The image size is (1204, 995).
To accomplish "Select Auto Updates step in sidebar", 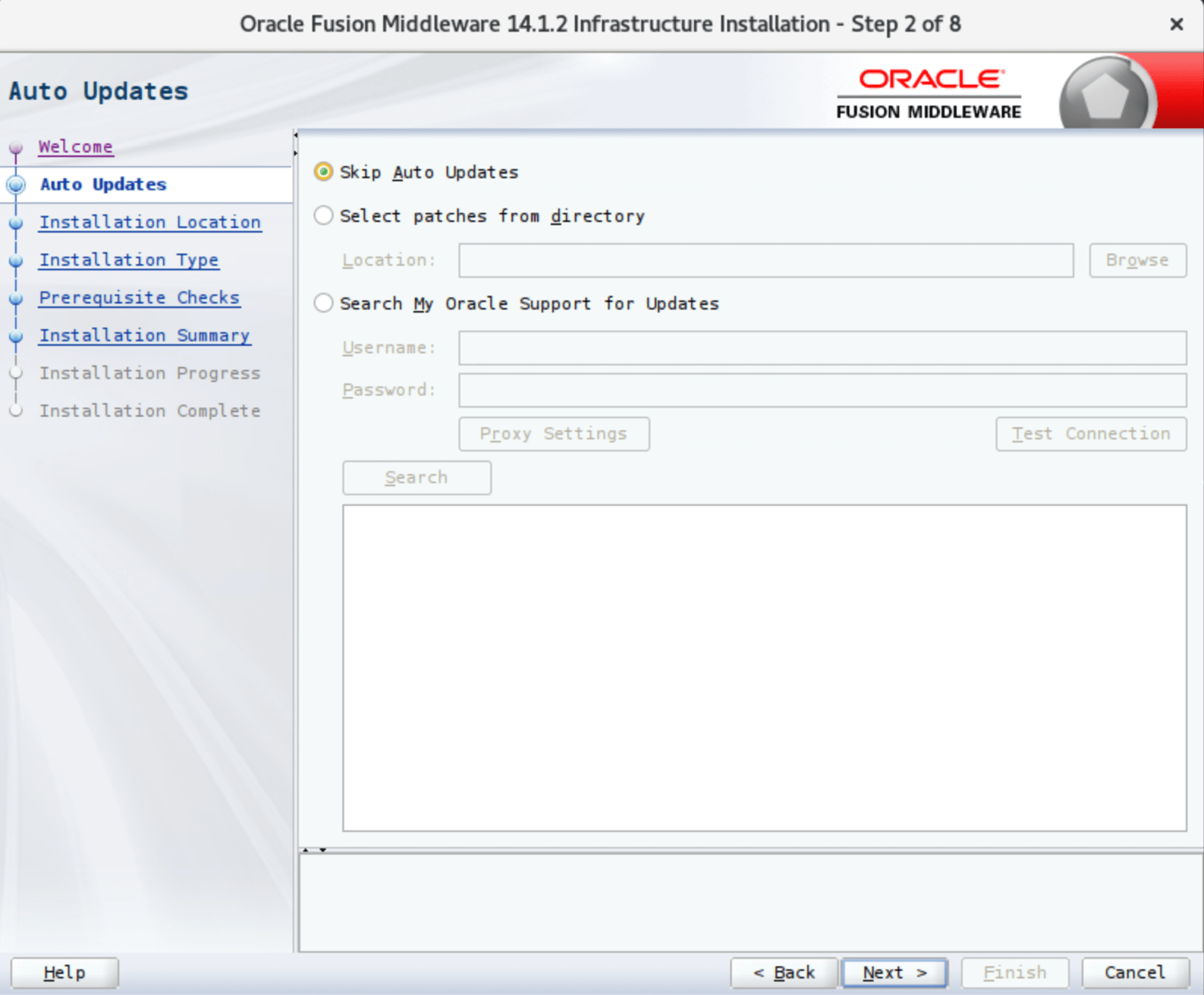I will point(103,184).
